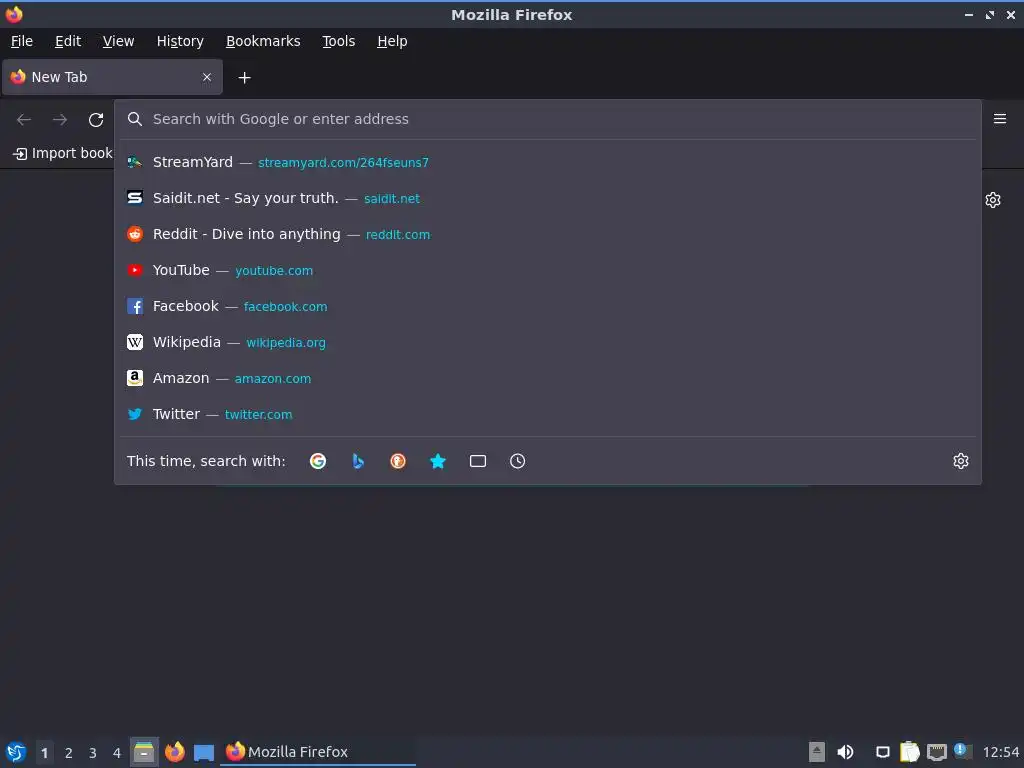Open the Bookmarks menu
The image size is (1024, 768).
[263, 41]
